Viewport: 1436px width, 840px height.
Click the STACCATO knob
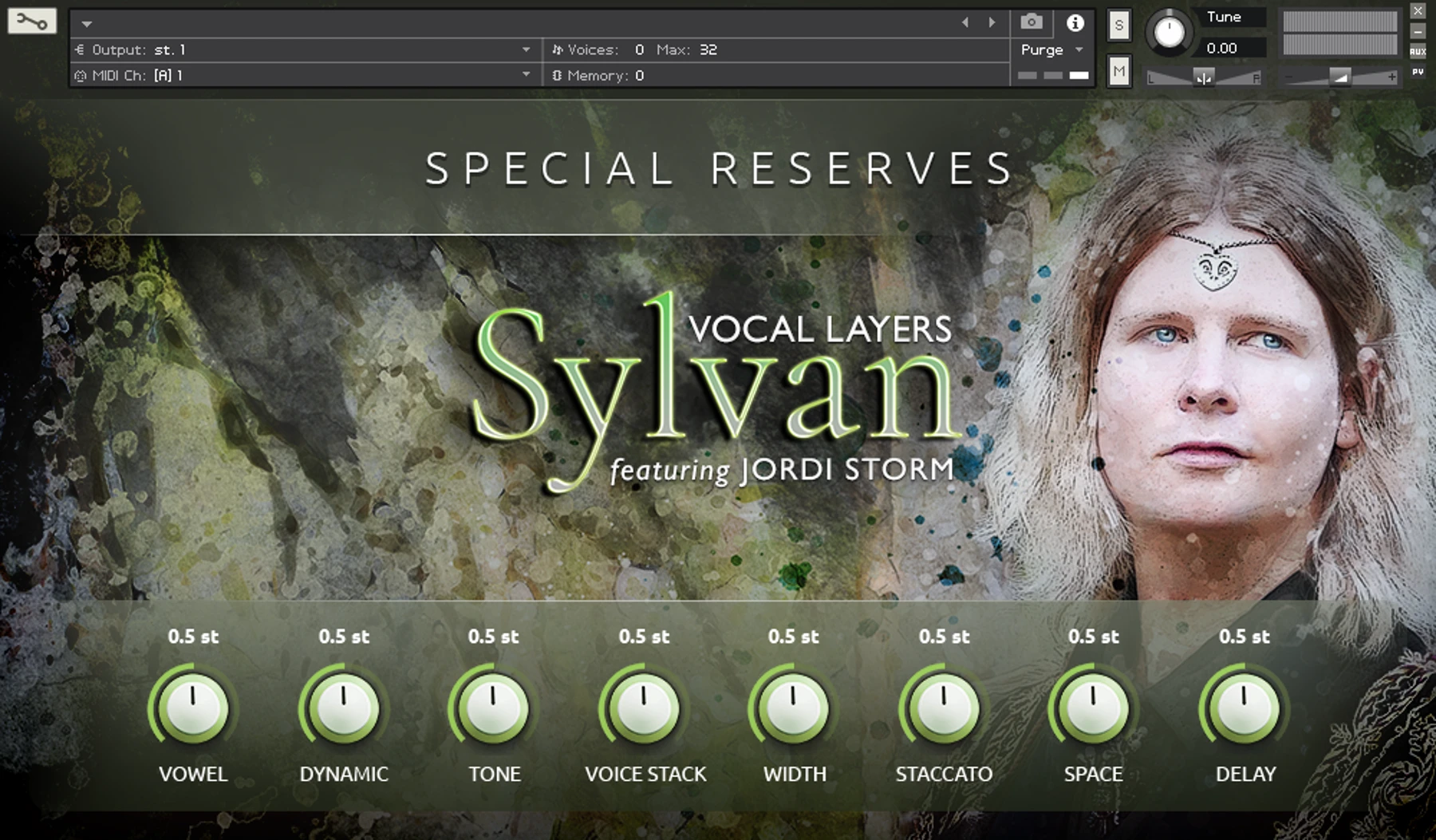tap(944, 707)
